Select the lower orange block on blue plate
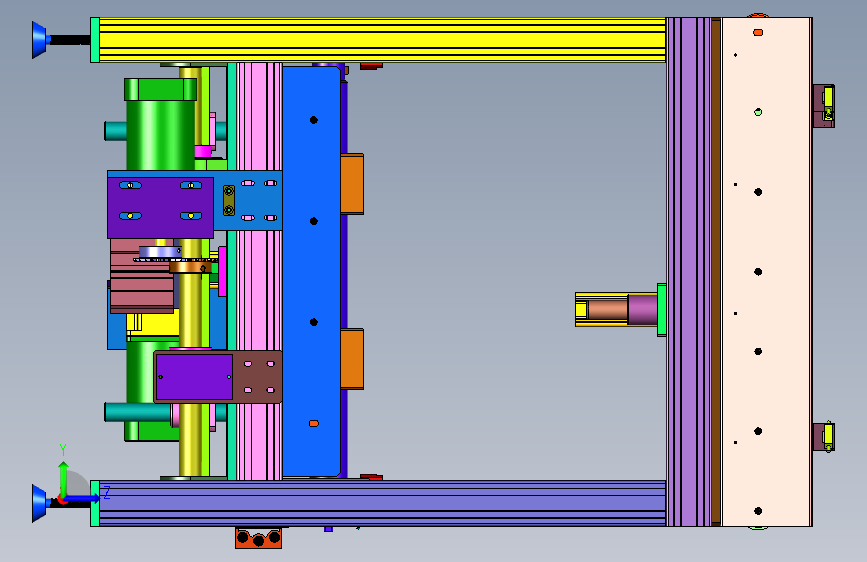The image size is (867, 562). 352,359
